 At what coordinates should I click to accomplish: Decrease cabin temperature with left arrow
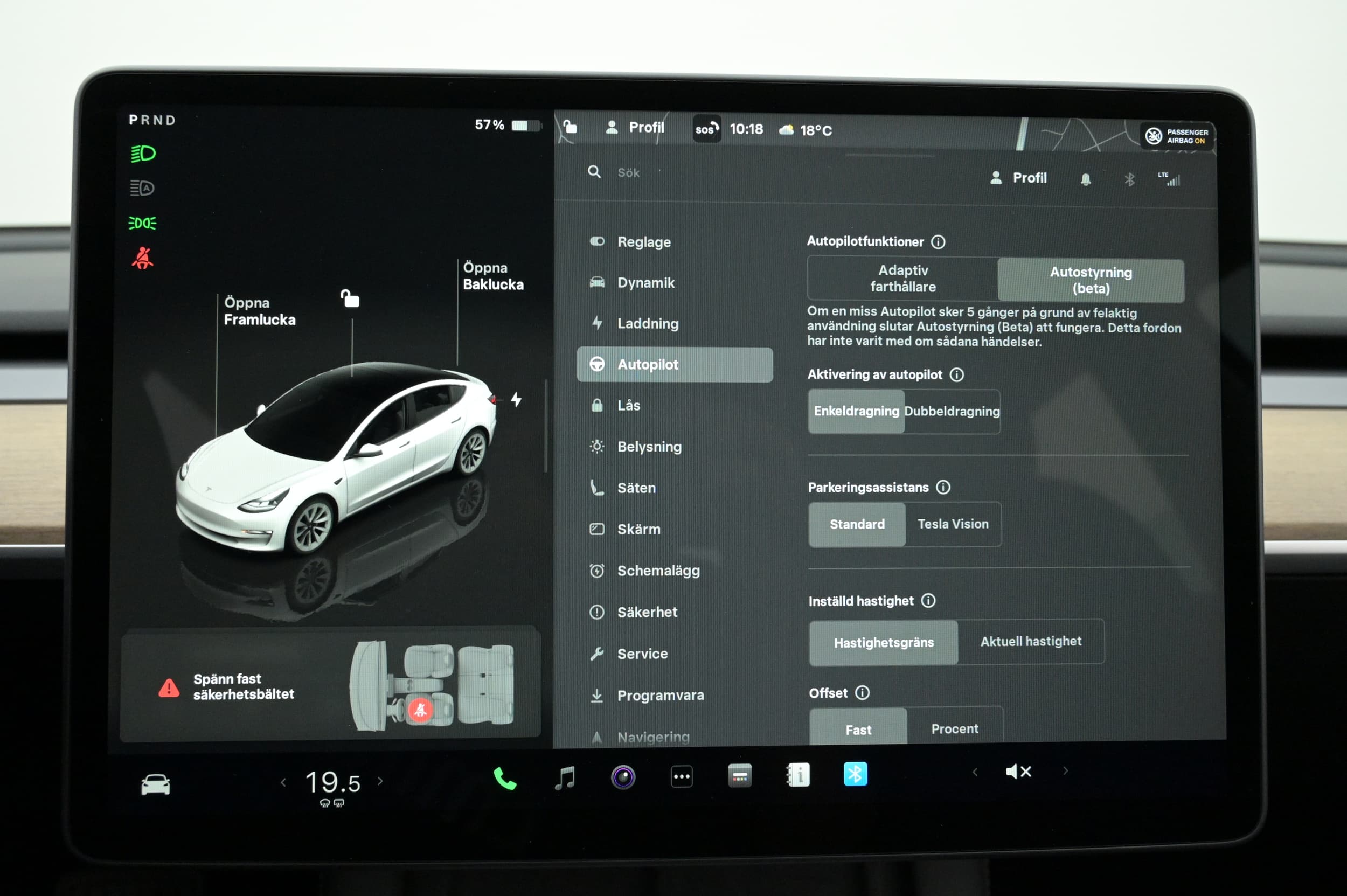click(283, 782)
